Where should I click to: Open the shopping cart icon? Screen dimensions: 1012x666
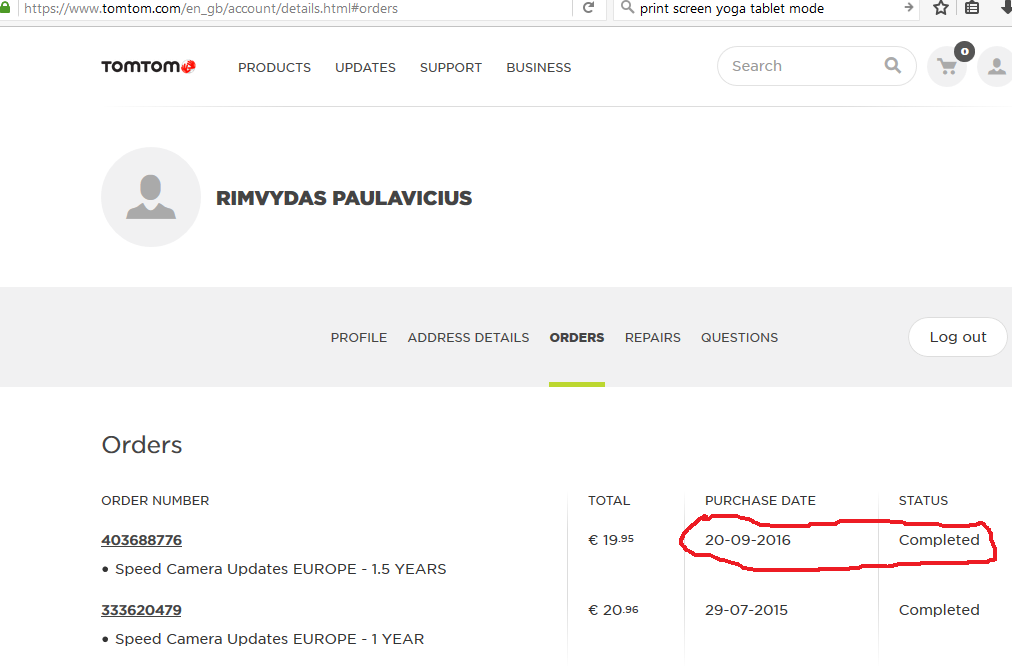click(x=947, y=66)
